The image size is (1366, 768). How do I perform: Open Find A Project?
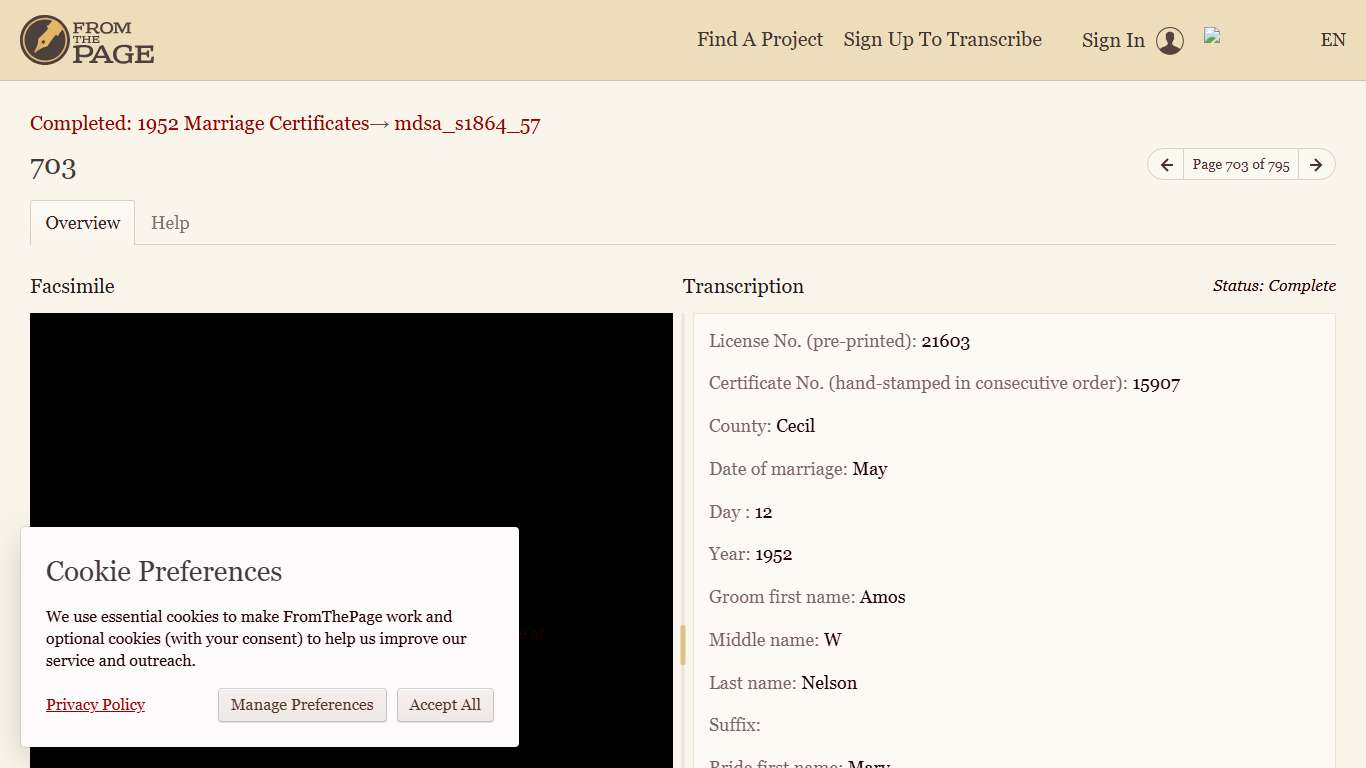point(759,40)
